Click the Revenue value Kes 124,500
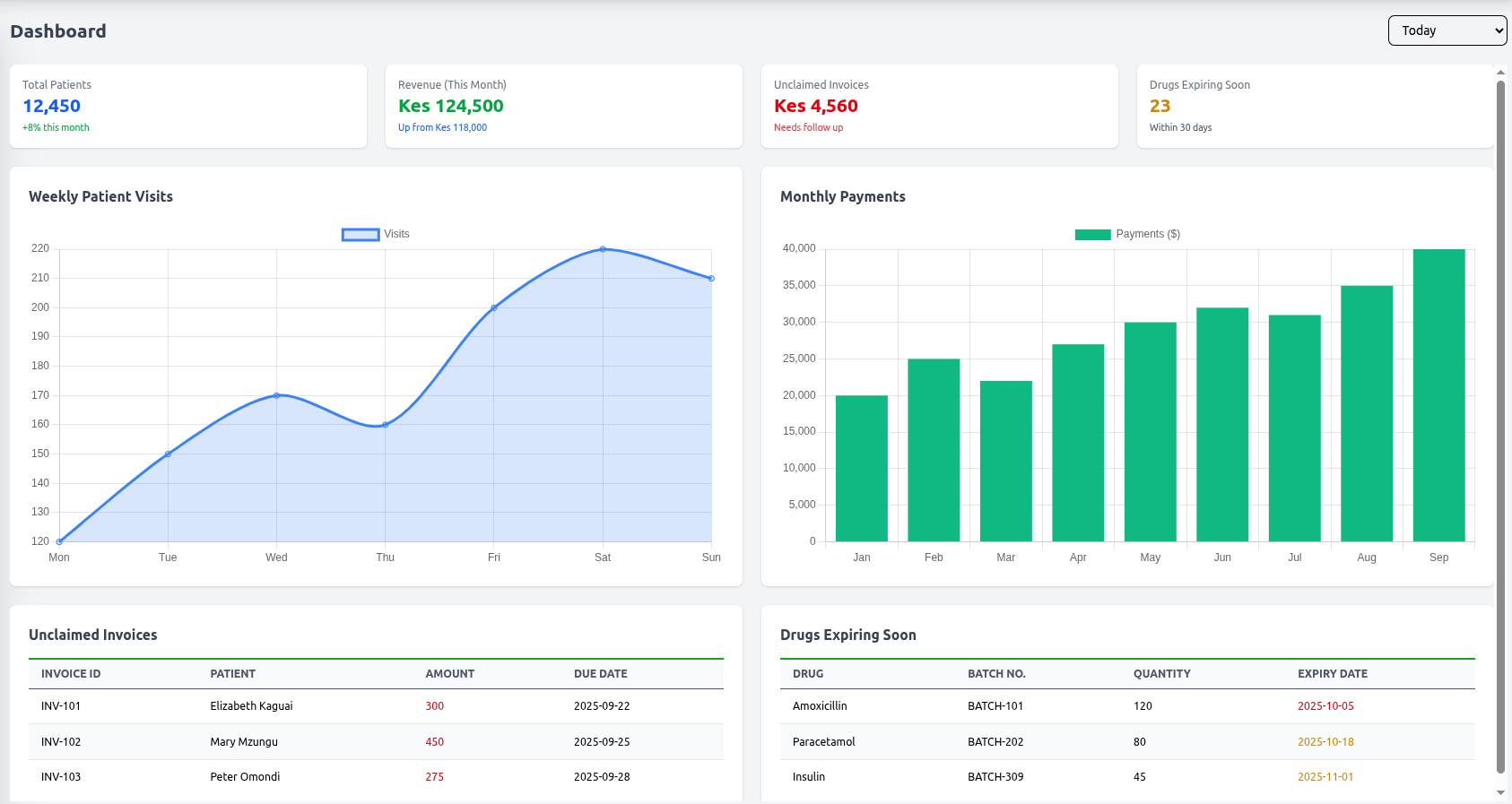Viewport: 1512px width, 804px height. (451, 106)
